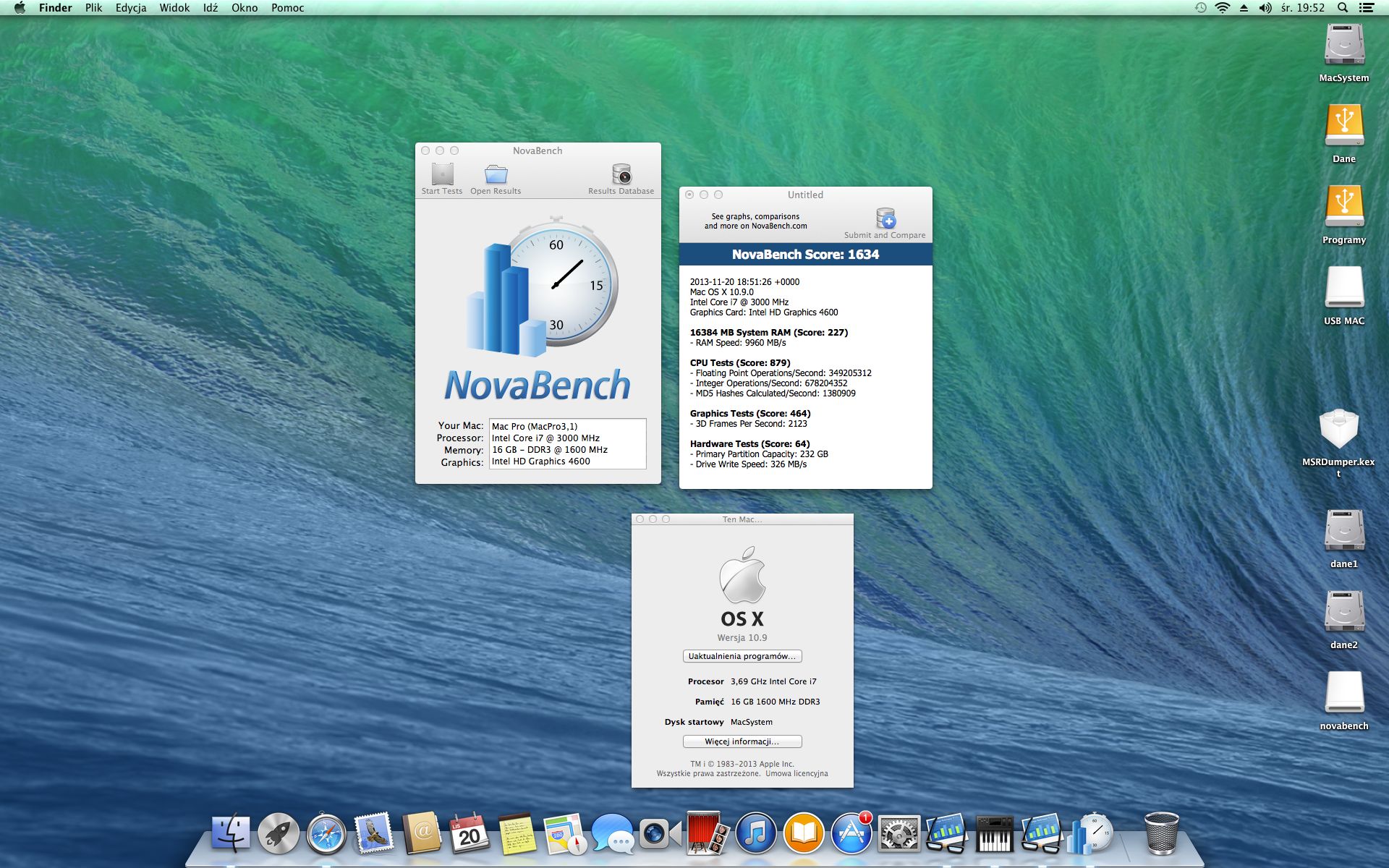Select the dane2 drive icon

coord(1344,612)
